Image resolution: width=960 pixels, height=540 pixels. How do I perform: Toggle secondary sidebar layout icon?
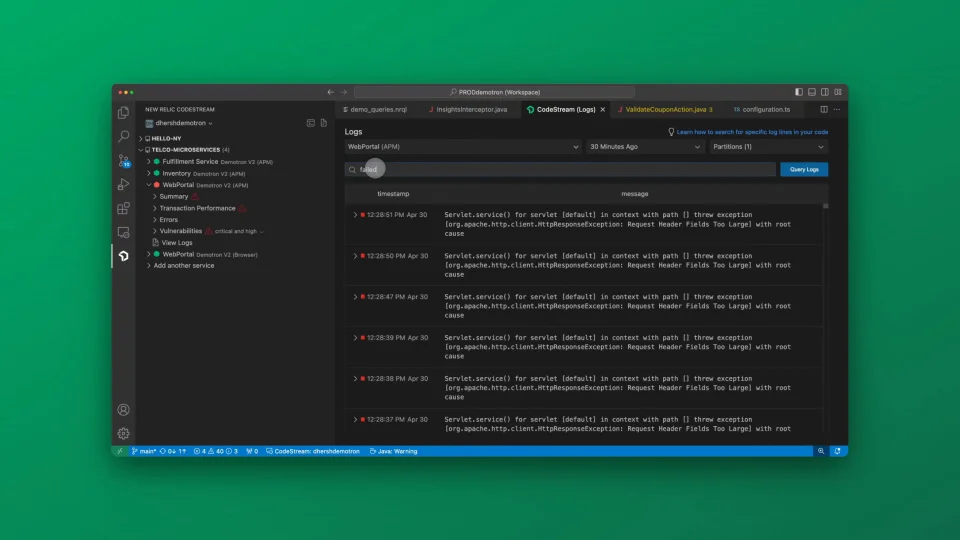point(825,92)
